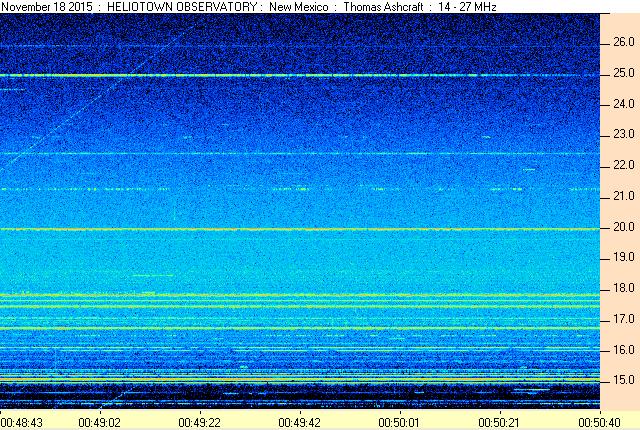Click the 00:48:43 time label
The width and height of the screenshot is (640, 430).
point(22,423)
